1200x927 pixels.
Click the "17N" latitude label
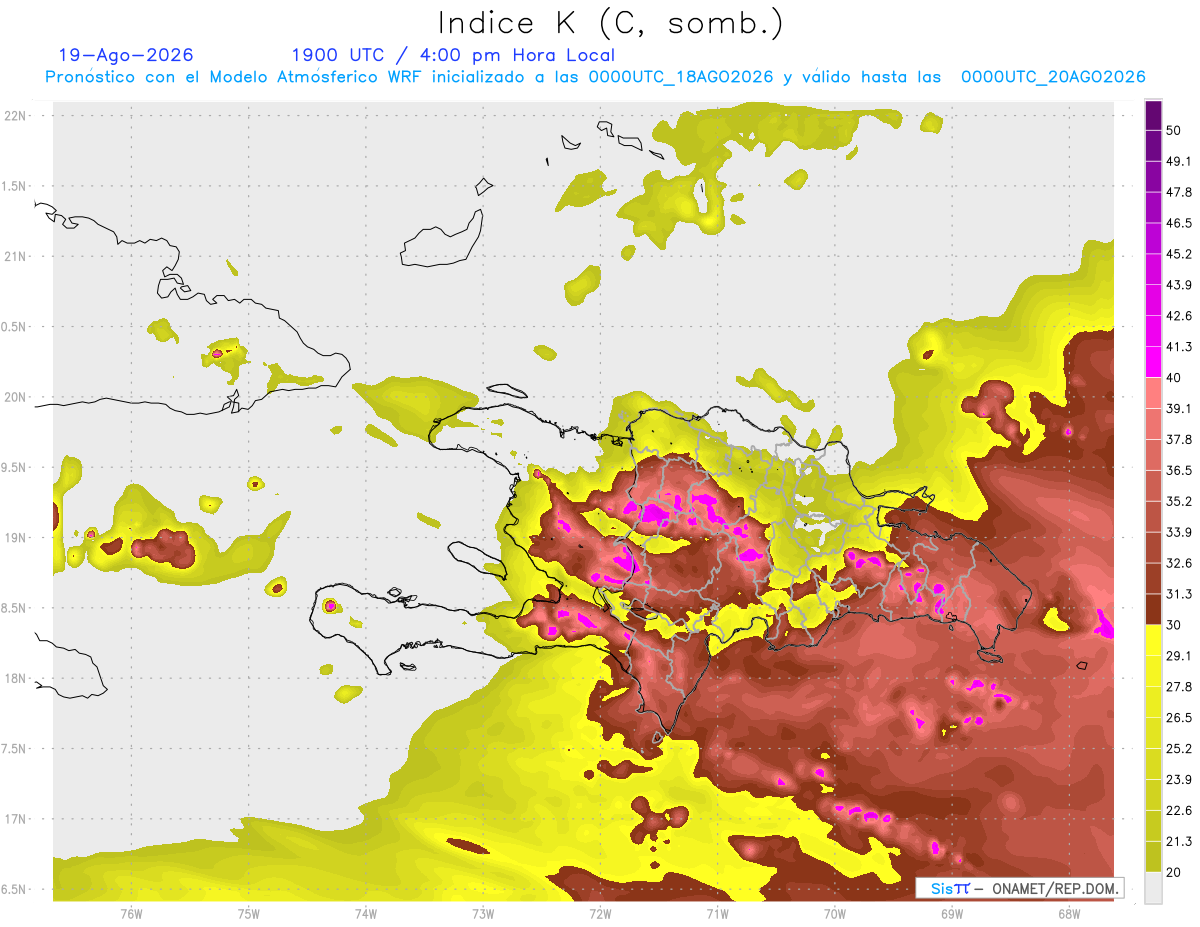(x=17, y=819)
